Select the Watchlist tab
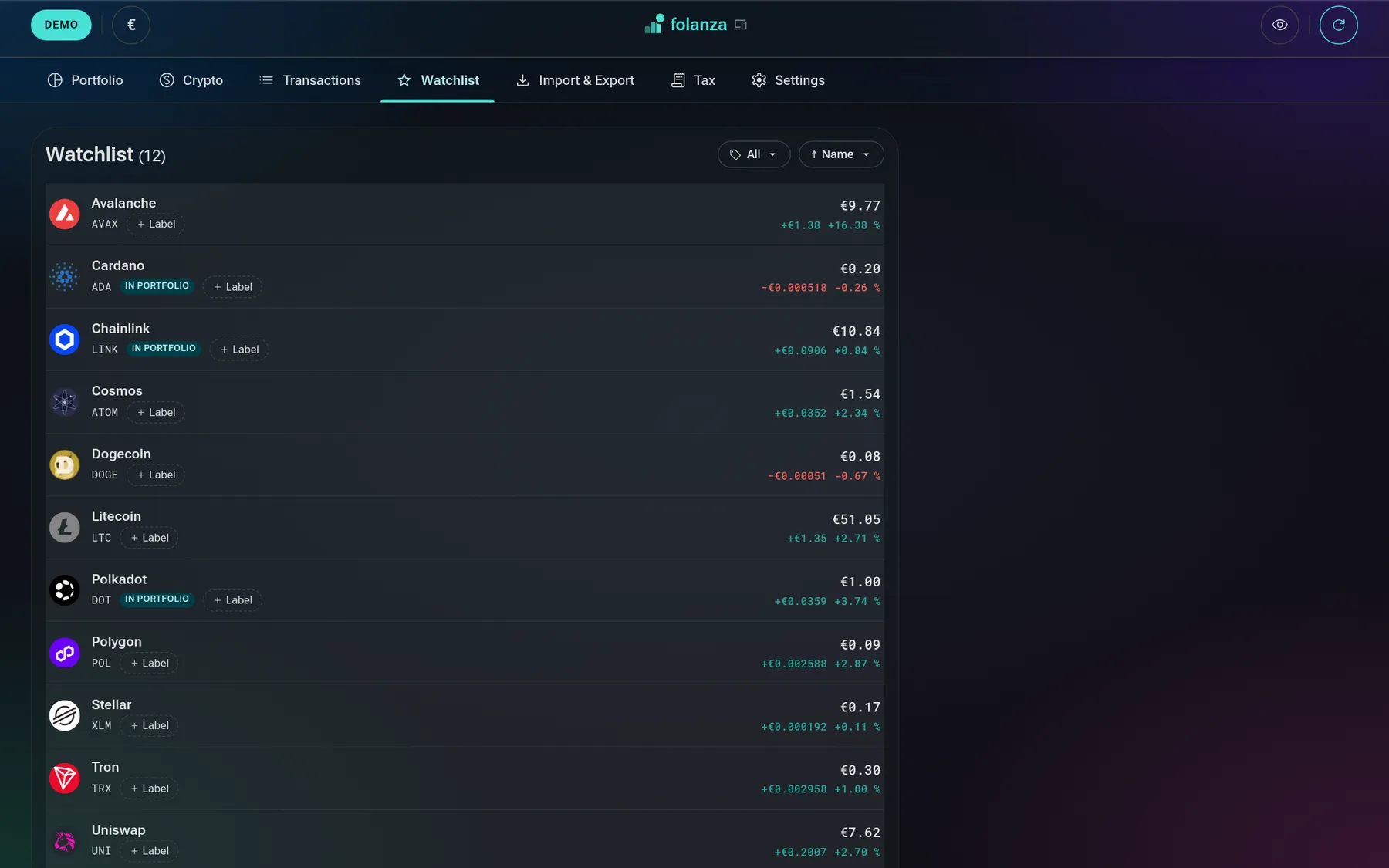The image size is (1389, 868). coord(438,80)
